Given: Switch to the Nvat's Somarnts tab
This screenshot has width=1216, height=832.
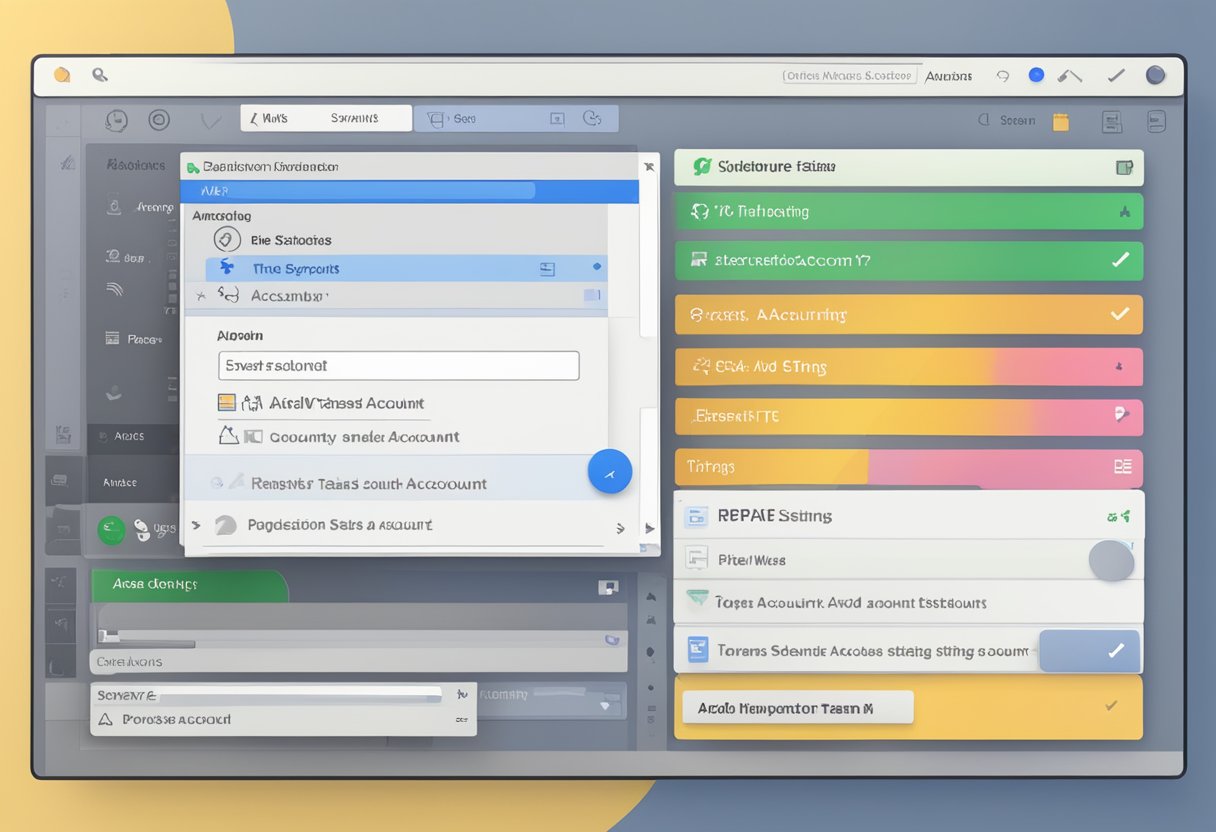Looking at the screenshot, I should click(325, 118).
